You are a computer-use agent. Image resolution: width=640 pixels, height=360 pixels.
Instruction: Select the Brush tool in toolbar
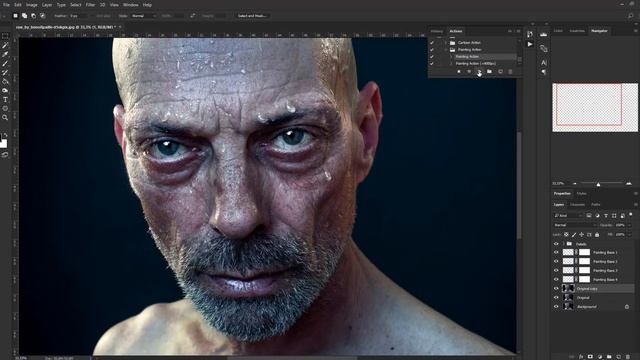coord(5,63)
